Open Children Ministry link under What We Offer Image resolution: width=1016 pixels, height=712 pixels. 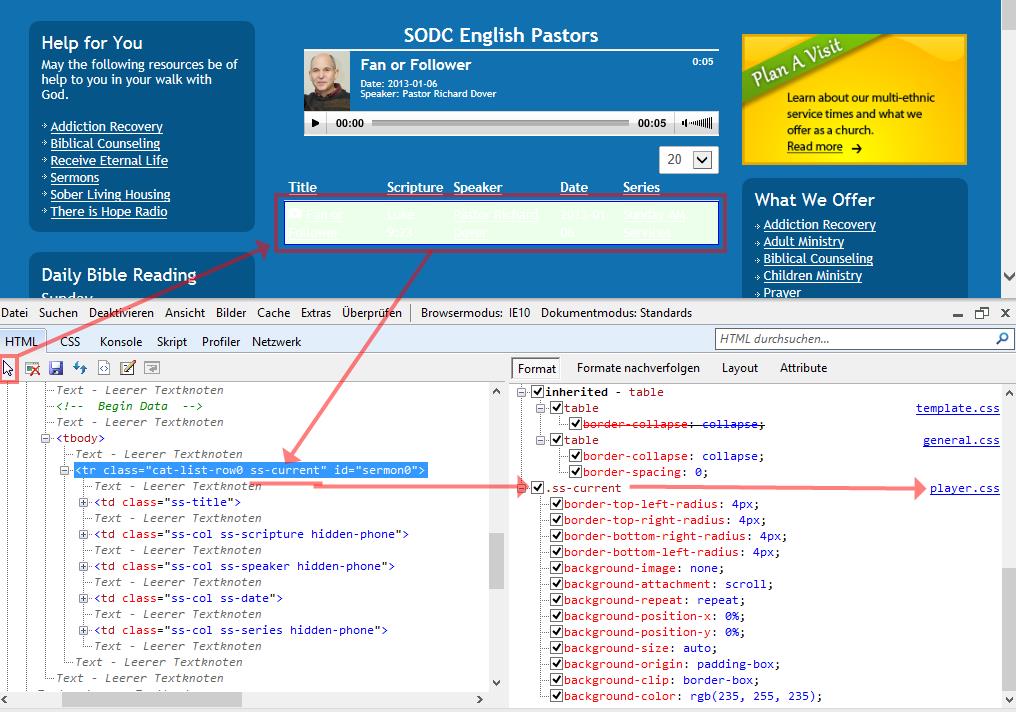(813, 275)
